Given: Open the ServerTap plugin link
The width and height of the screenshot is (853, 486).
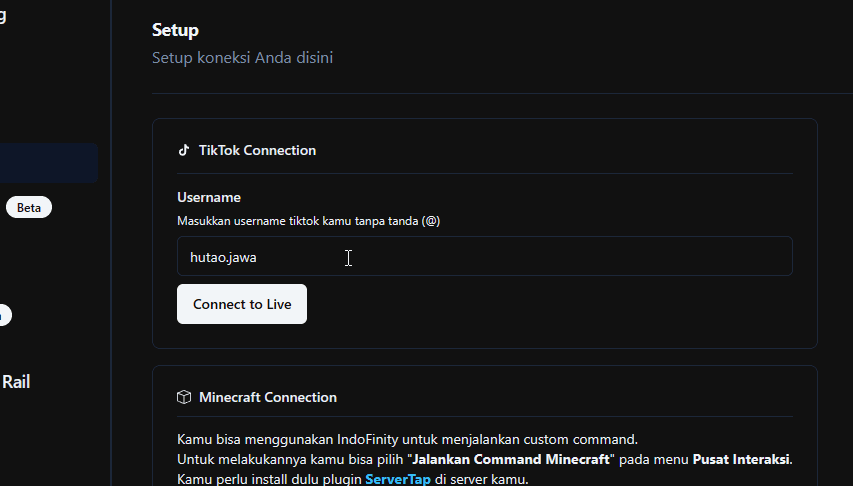Looking at the screenshot, I should tap(397, 479).
